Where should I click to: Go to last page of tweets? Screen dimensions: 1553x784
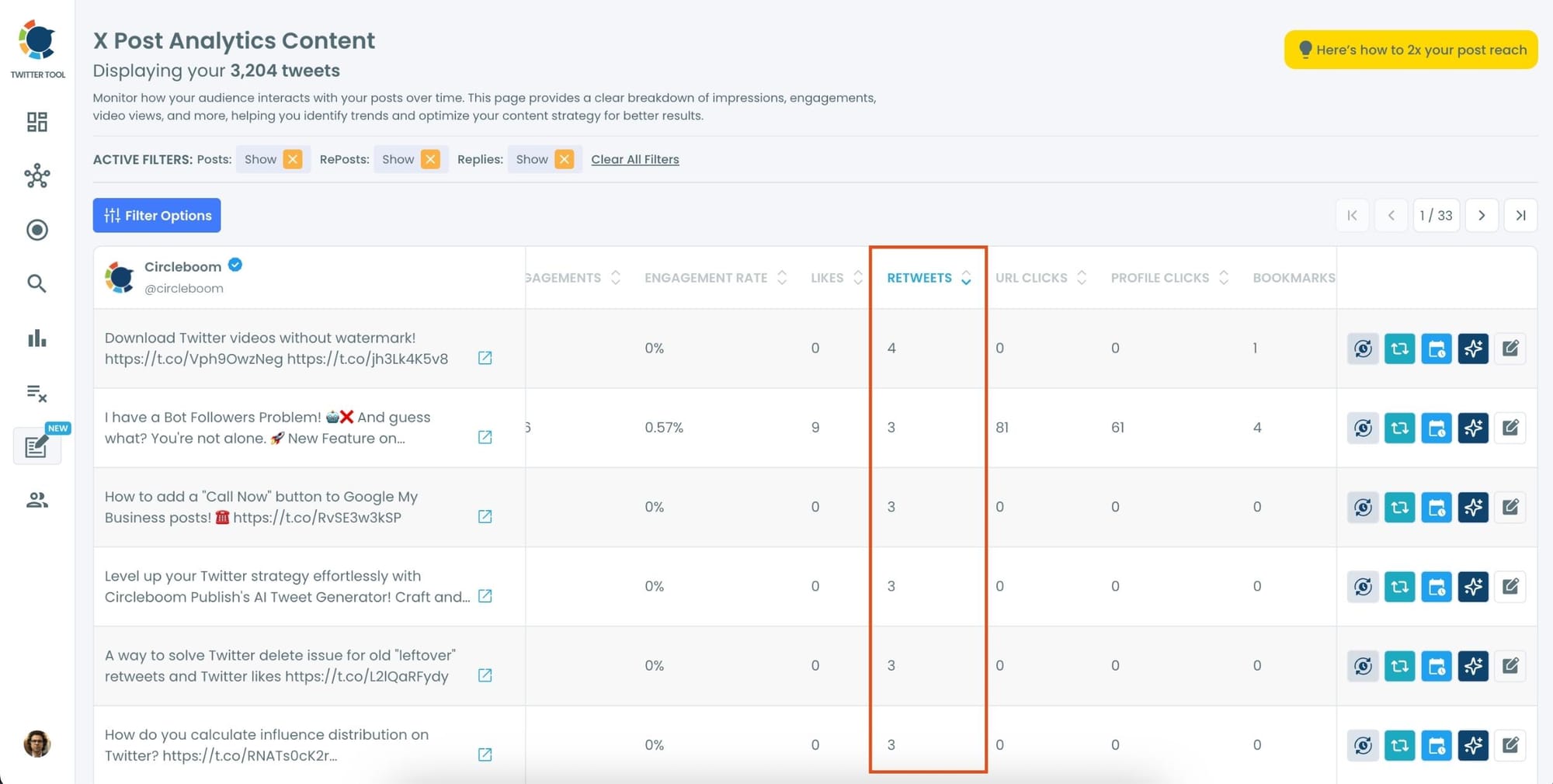pyautogui.click(x=1520, y=215)
